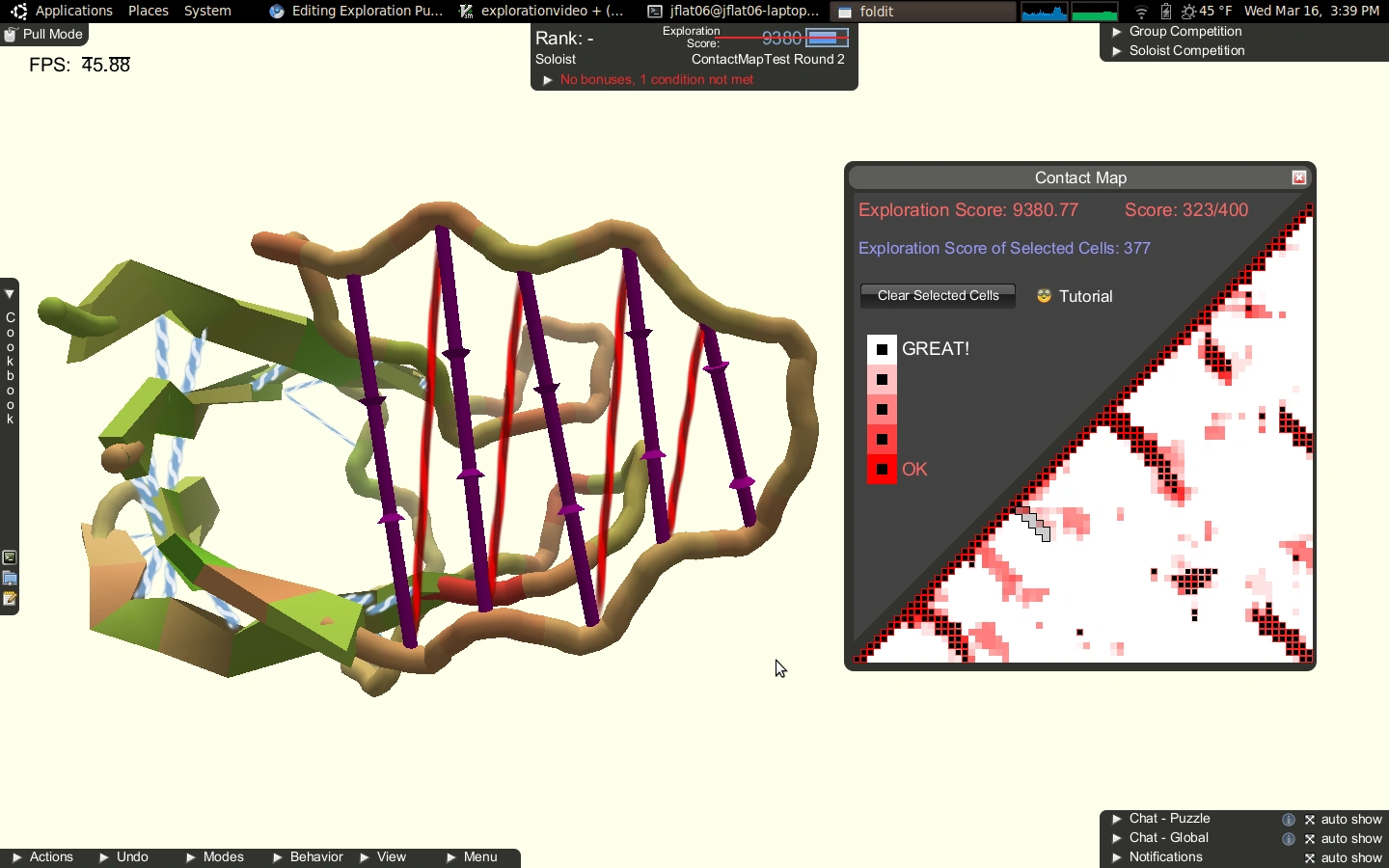Open the Applications menu

(x=74, y=12)
